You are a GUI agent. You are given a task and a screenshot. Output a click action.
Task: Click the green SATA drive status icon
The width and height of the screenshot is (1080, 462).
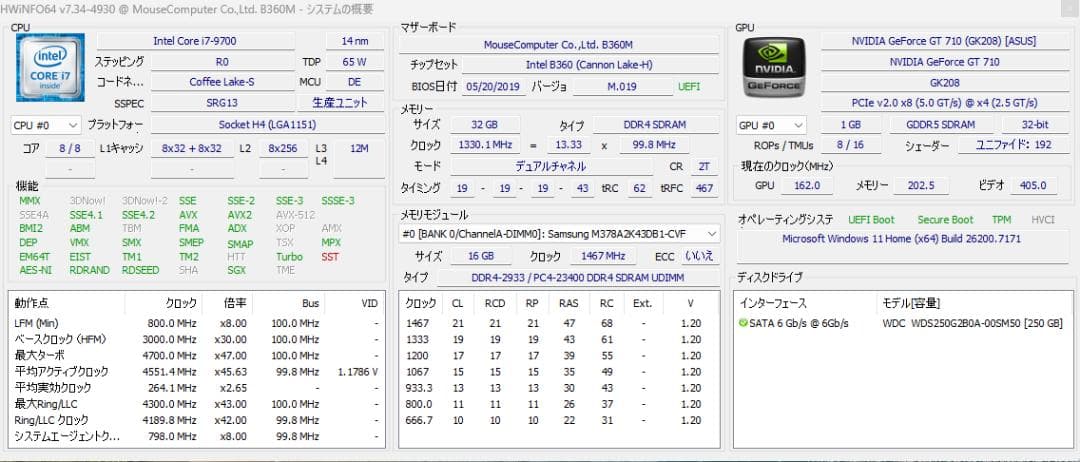click(742, 323)
